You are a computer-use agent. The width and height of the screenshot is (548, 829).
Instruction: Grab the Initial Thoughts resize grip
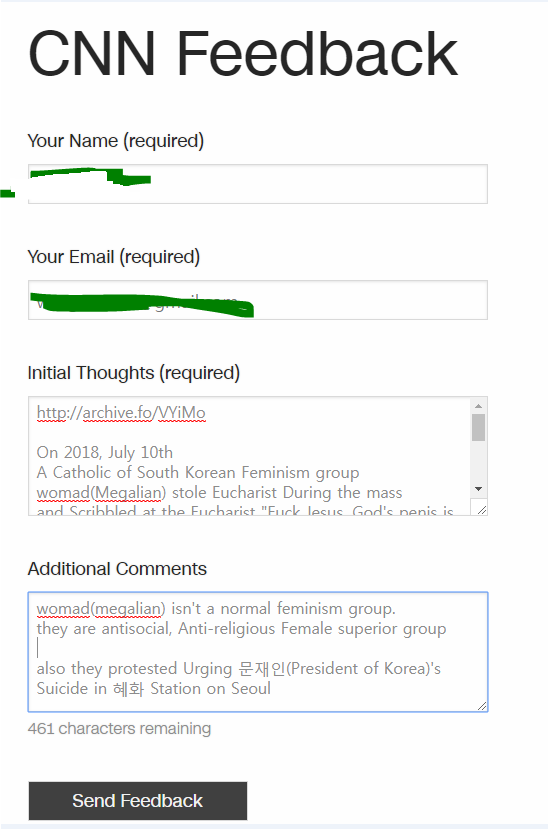[481, 510]
